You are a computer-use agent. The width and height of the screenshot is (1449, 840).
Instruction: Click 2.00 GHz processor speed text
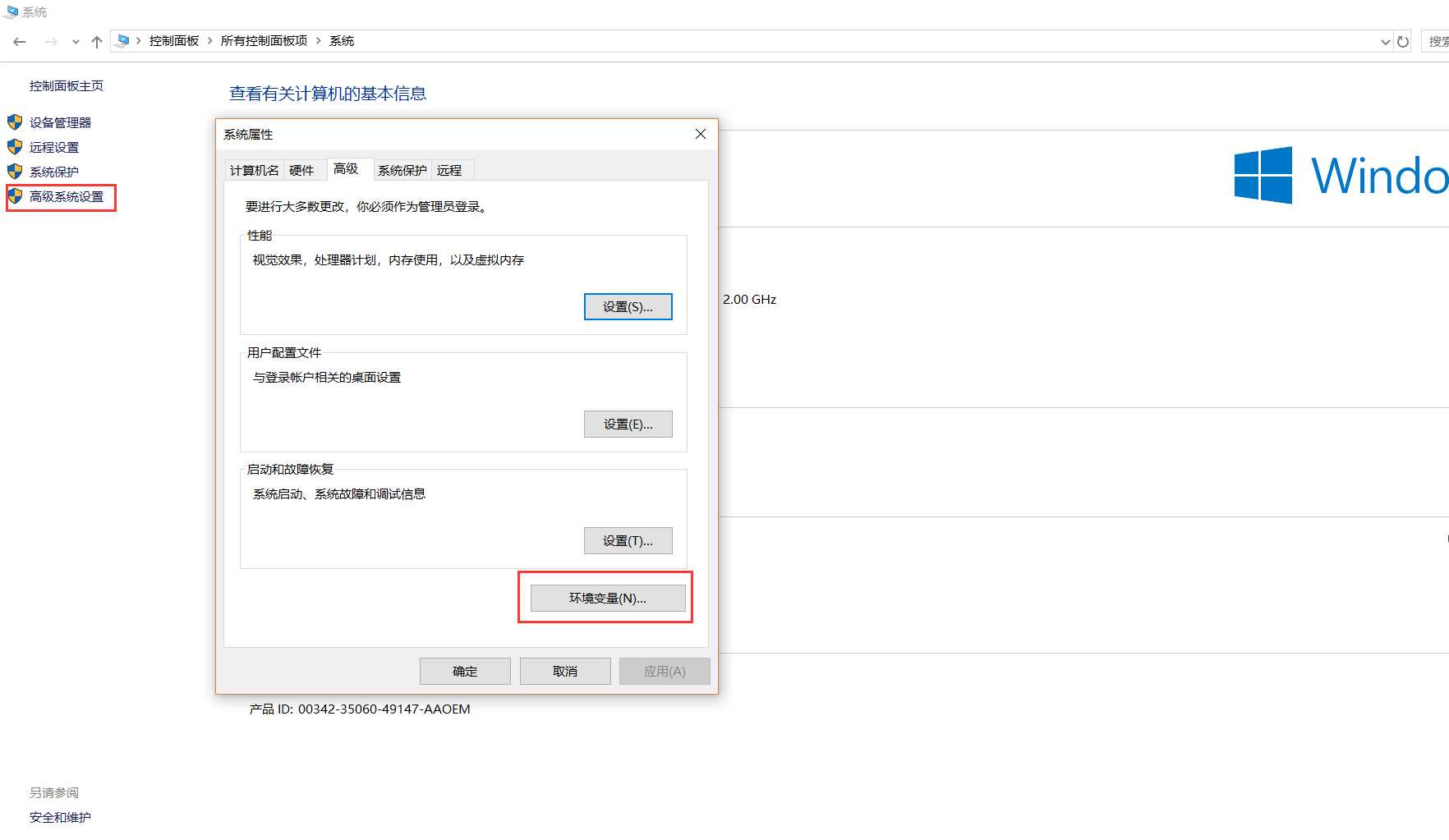tap(749, 300)
